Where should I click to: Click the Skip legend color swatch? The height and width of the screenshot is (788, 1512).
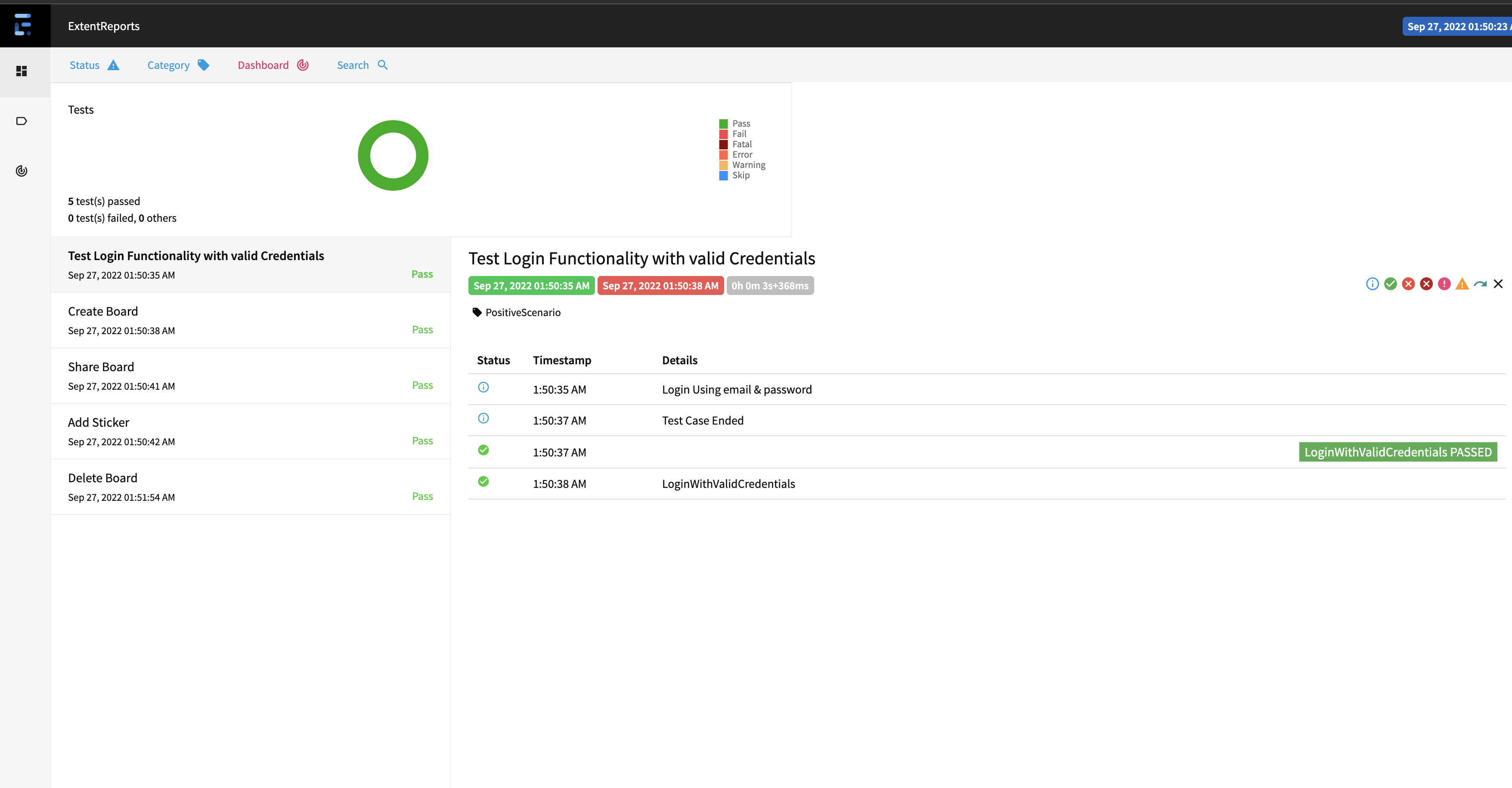[x=723, y=176]
